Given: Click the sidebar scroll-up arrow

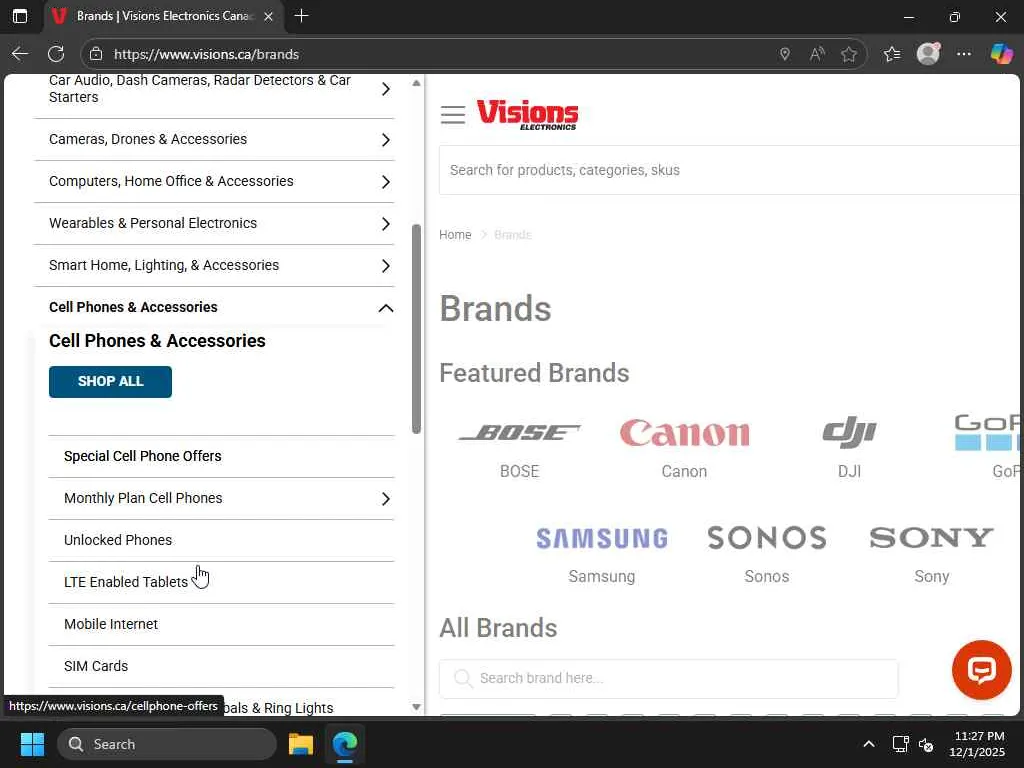Looking at the screenshot, I should pos(417,84).
